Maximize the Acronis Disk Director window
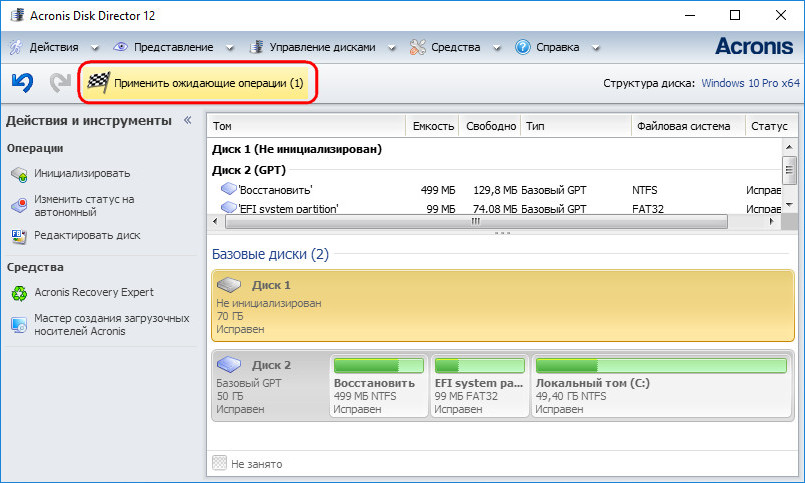This screenshot has width=805, height=483. coord(735,15)
